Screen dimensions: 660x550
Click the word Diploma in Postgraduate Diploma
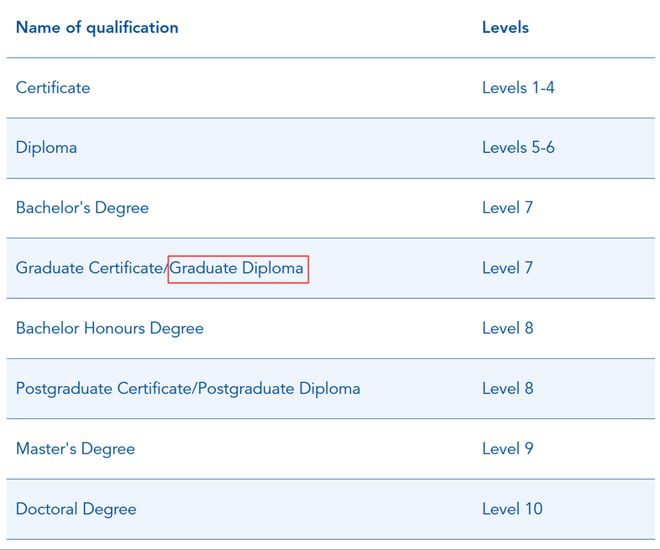[x=330, y=388]
